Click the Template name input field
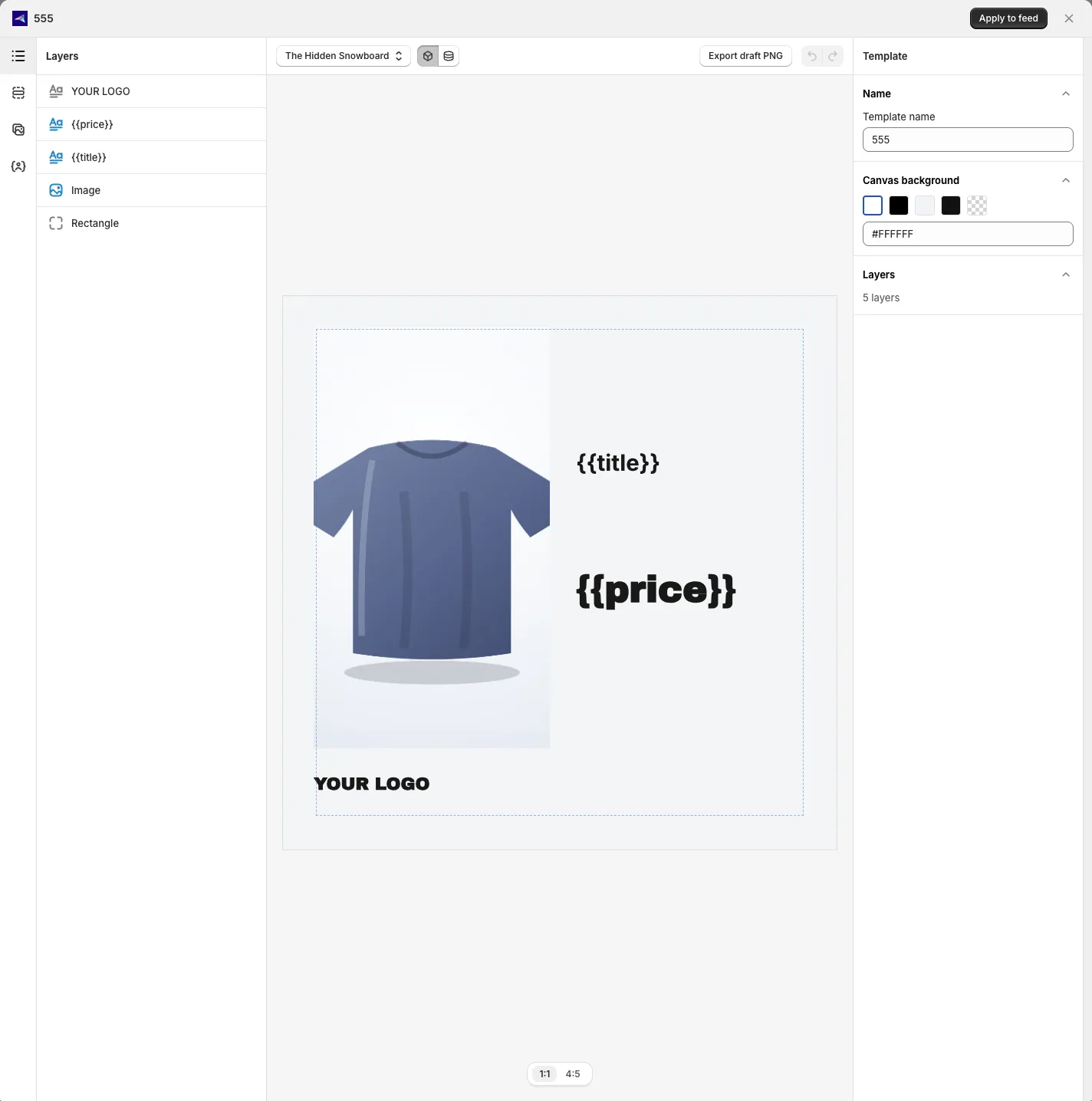 coord(968,140)
